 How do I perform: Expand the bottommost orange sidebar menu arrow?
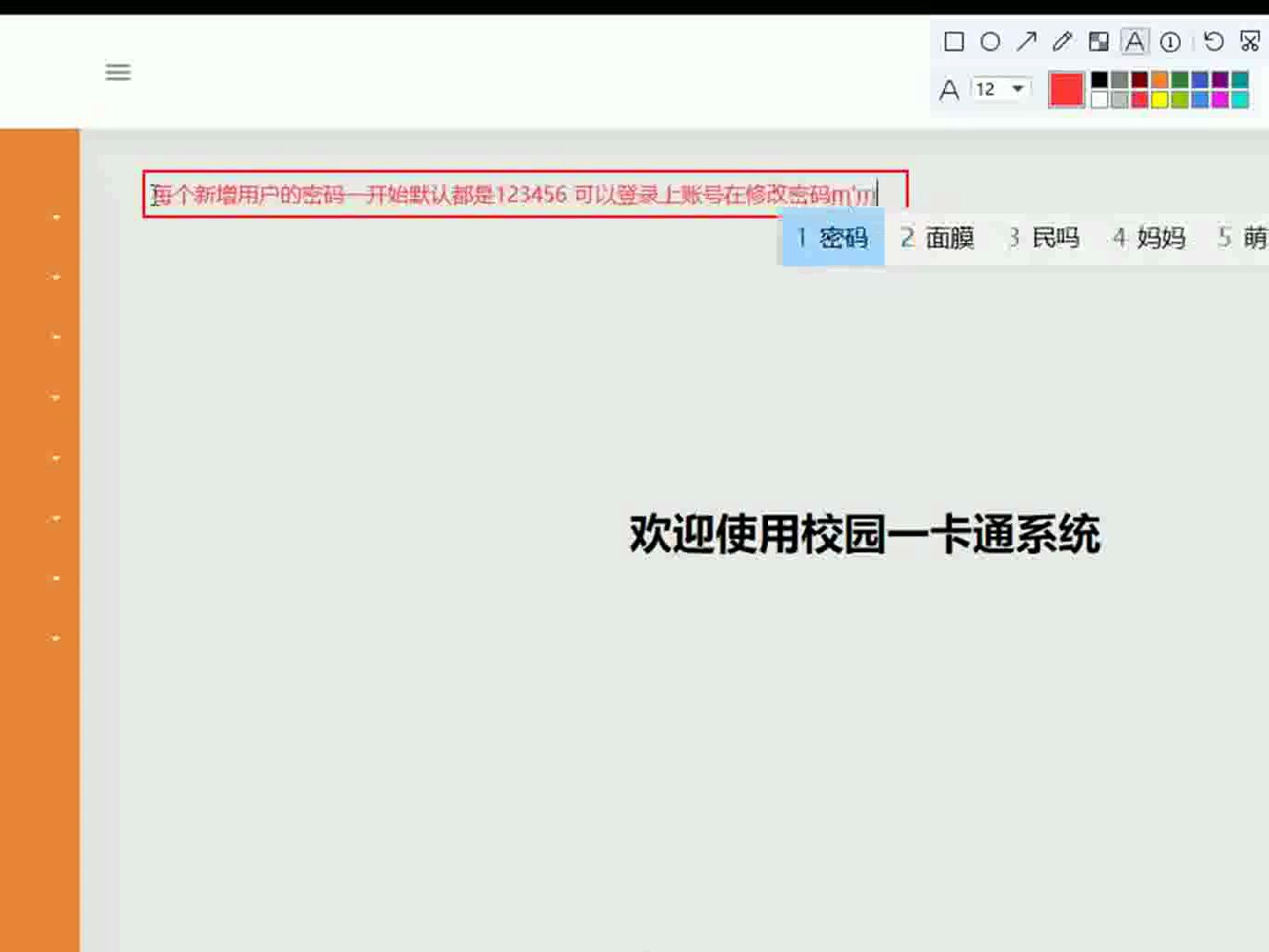point(56,638)
